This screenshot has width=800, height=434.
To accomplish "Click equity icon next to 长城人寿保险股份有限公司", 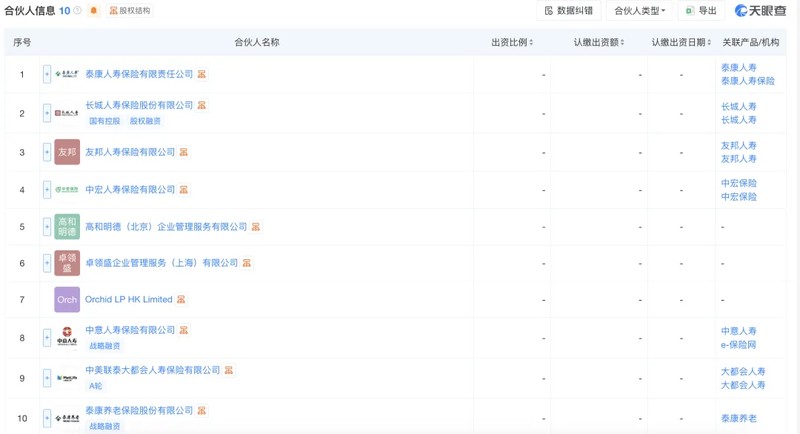I will click(x=202, y=105).
